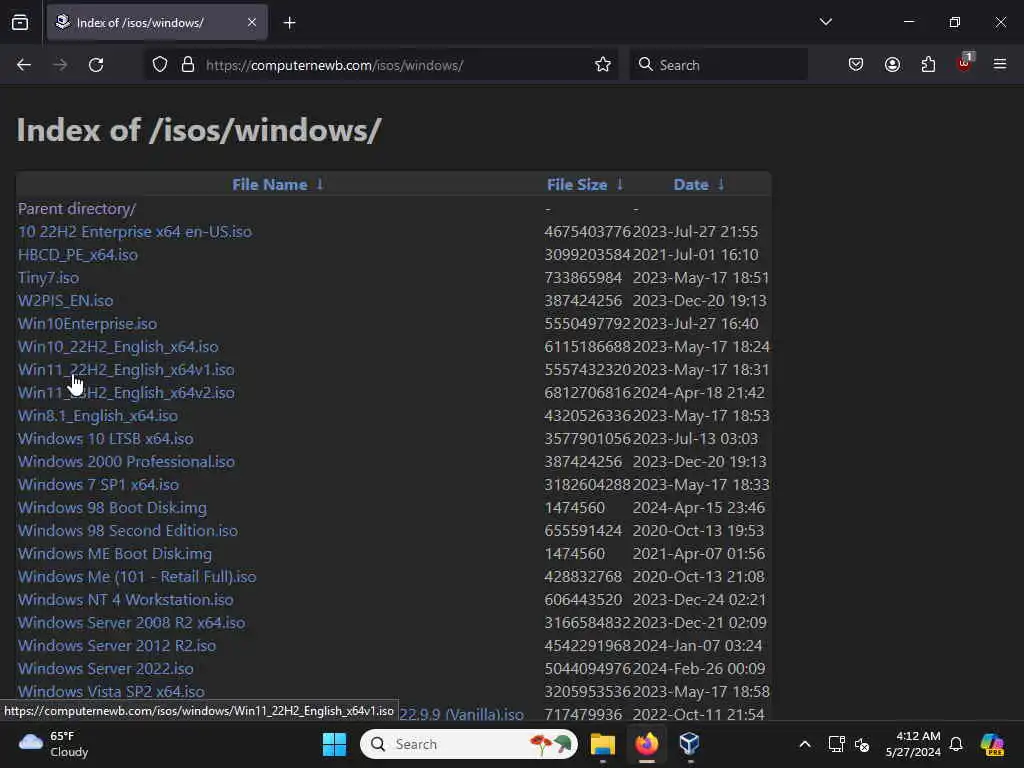1024x768 pixels.
Task: Open Windows Start menu
Action: click(x=334, y=744)
